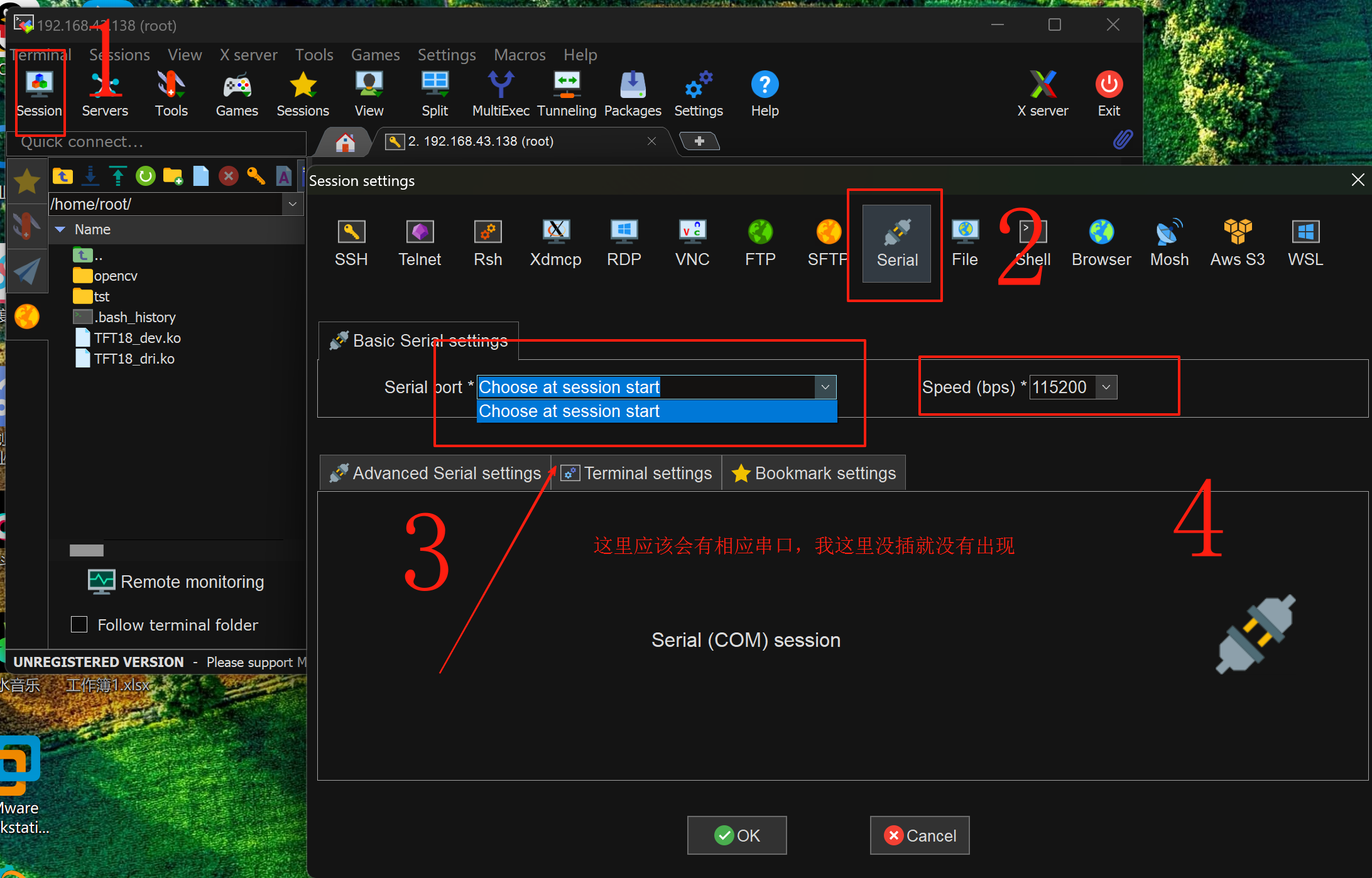Open the Speed (bps) dropdown

point(1106,387)
